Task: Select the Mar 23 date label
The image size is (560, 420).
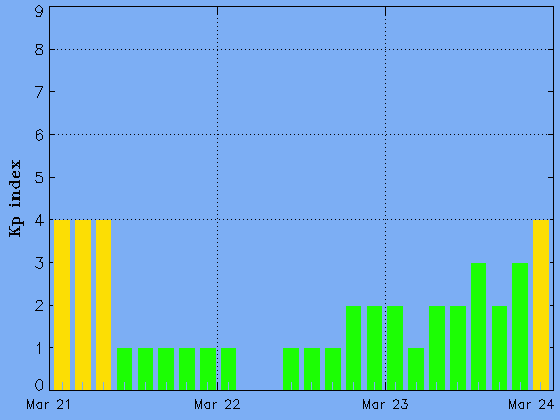Action: click(385, 405)
